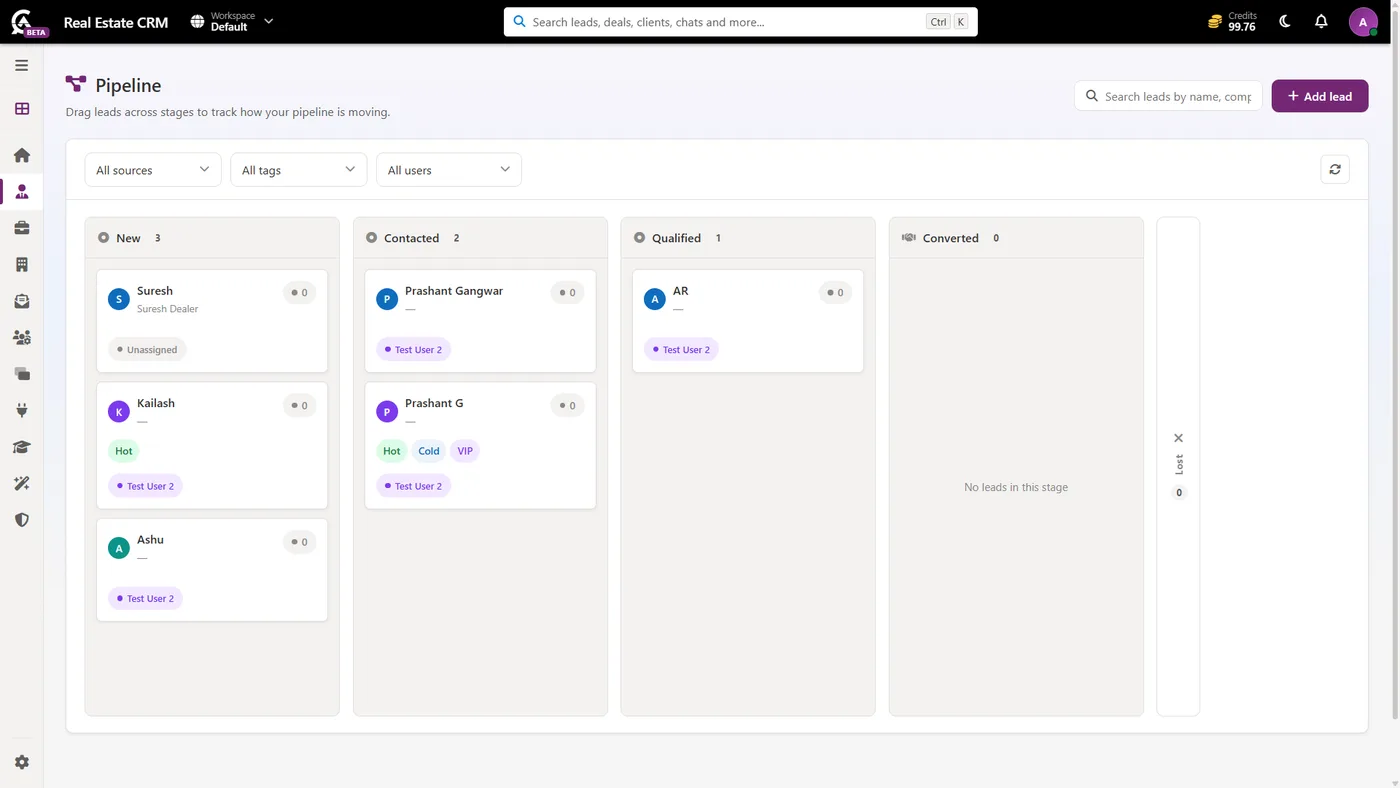Open the graduation cap icon in sidebar
This screenshot has height=788, width=1400.
(22, 447)
